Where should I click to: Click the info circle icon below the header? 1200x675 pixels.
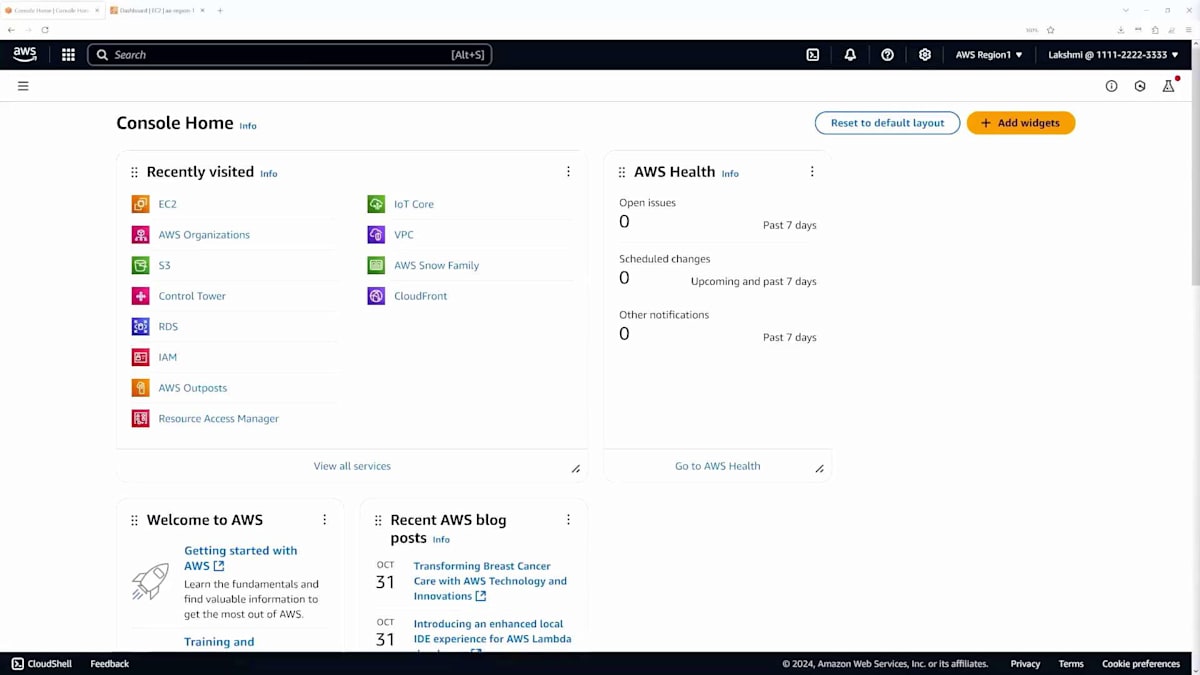point(1111,86)
